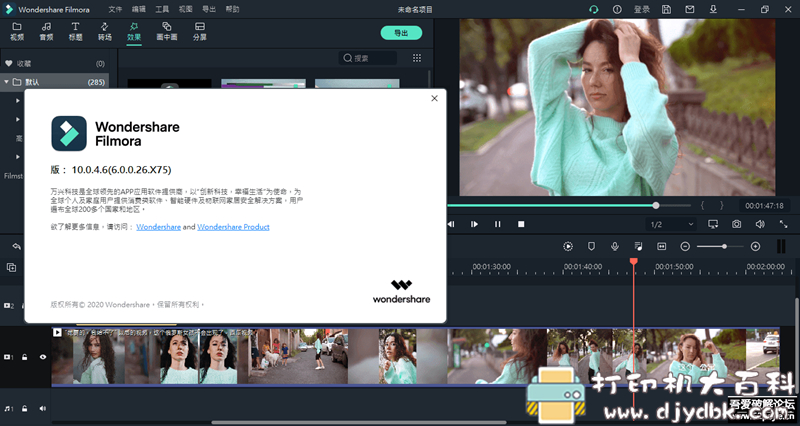The image size is (800, 426).
Task: Open the 编辑 menu
Action: [x=139, y=9]
